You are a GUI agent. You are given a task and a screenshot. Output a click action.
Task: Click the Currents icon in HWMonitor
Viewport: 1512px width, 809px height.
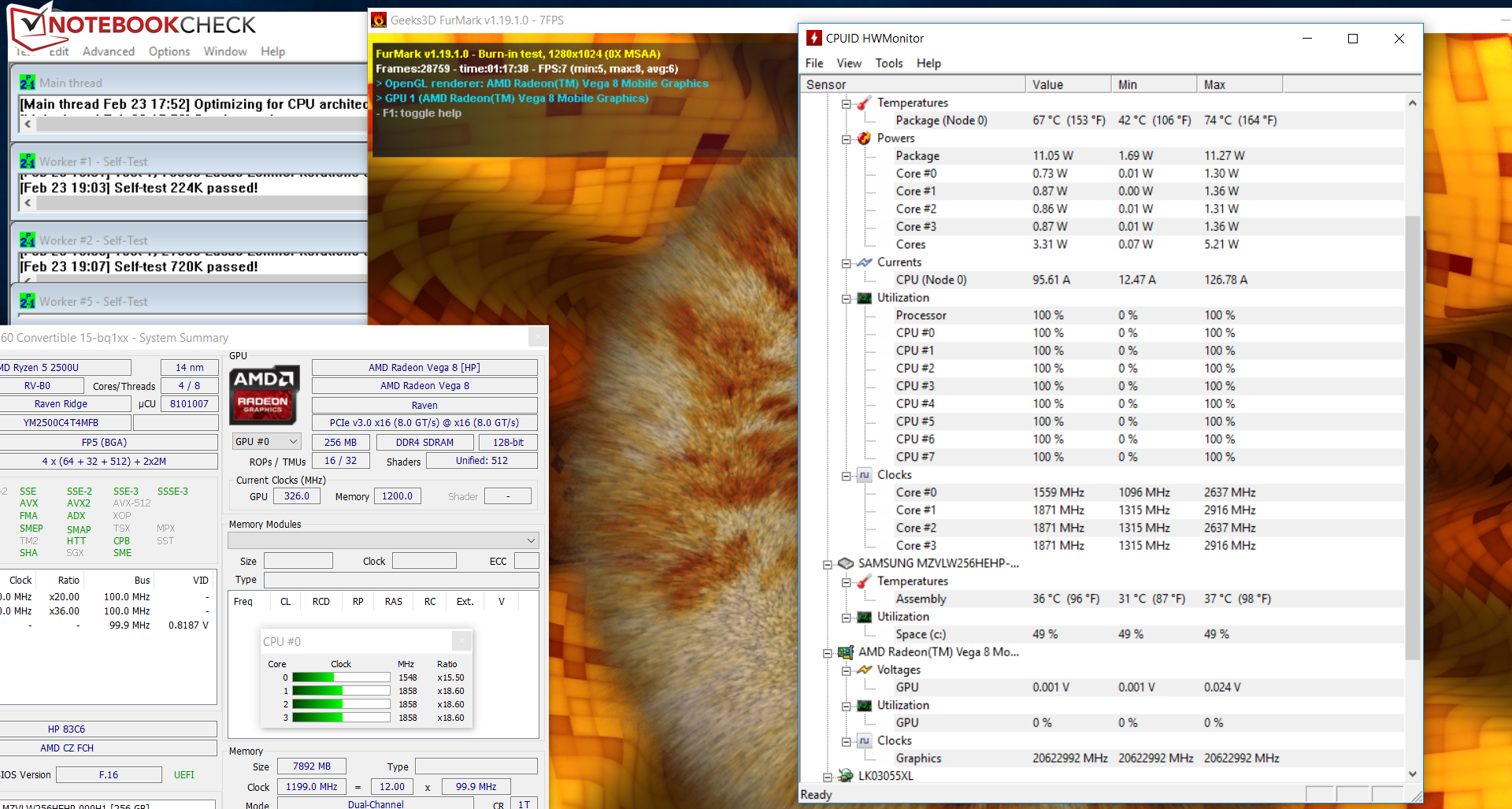tap(864, 262)
